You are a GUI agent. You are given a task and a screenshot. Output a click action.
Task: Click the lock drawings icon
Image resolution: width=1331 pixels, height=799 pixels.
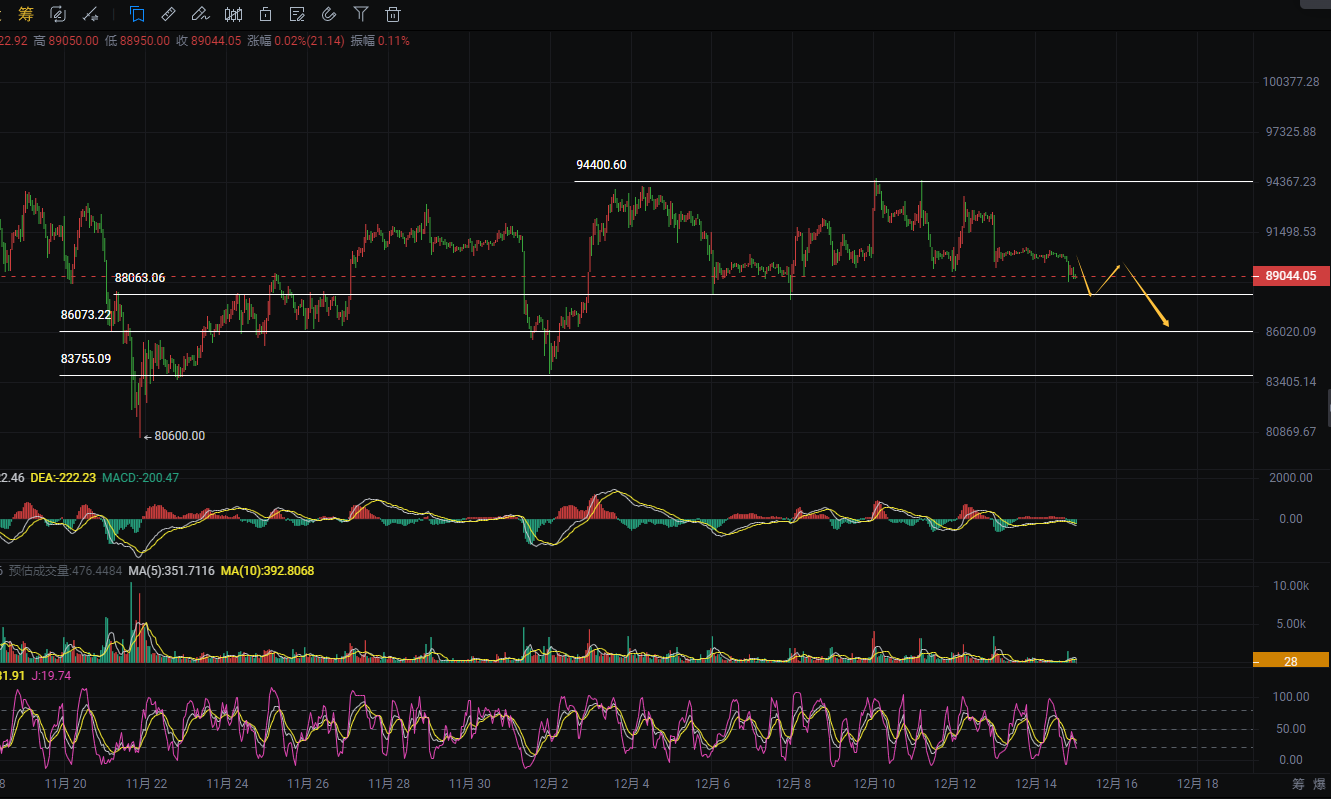(265, 14)
